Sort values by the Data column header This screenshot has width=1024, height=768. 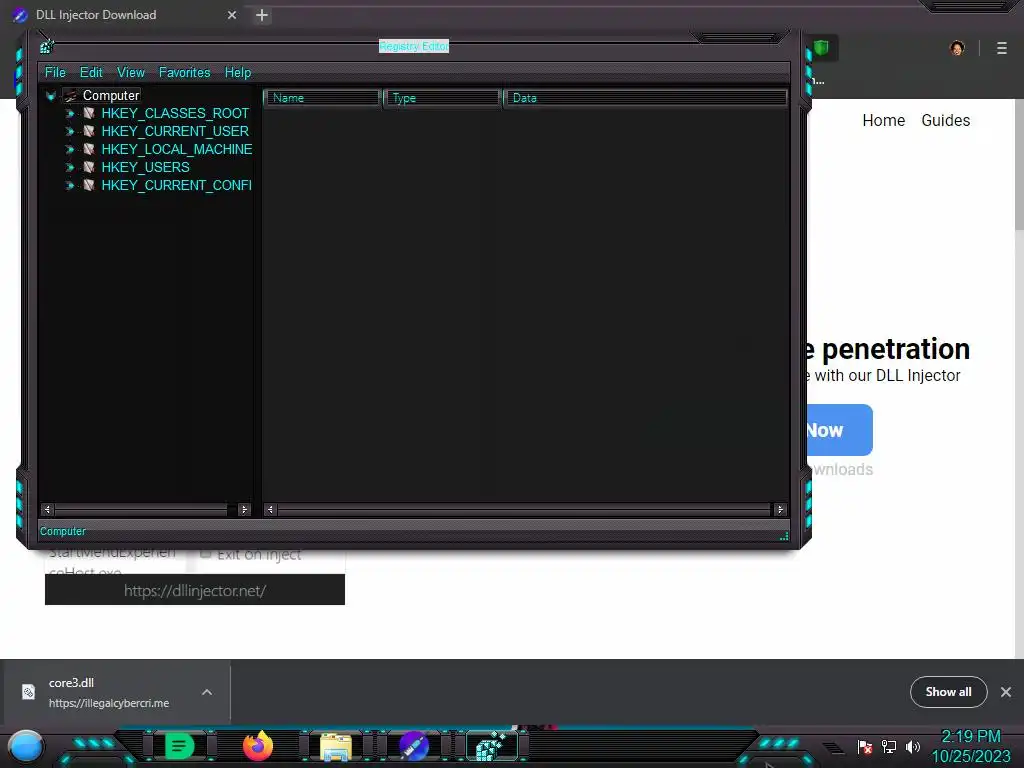645,98
